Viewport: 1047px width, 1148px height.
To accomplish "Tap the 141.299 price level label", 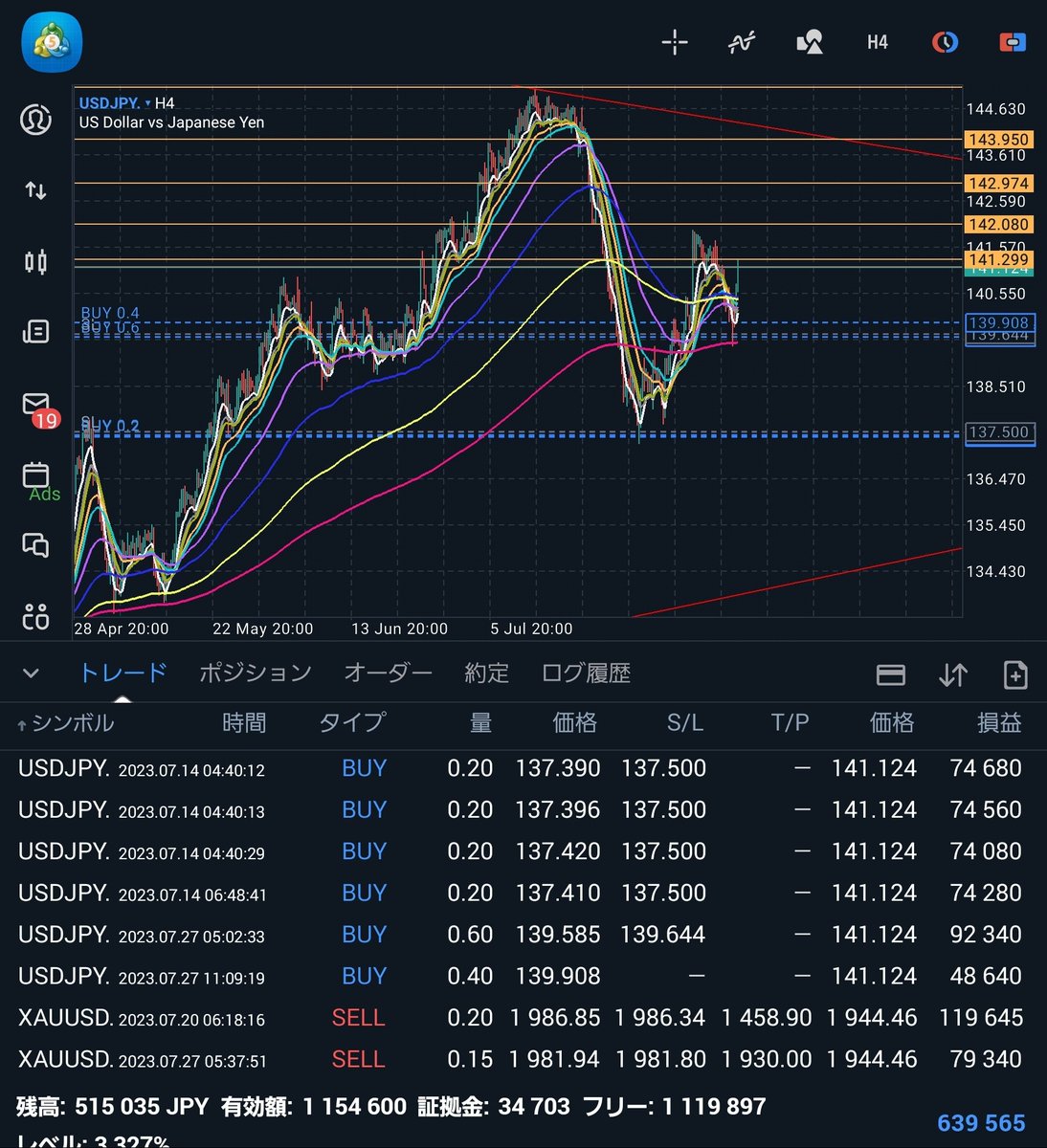I will point(998,260).
